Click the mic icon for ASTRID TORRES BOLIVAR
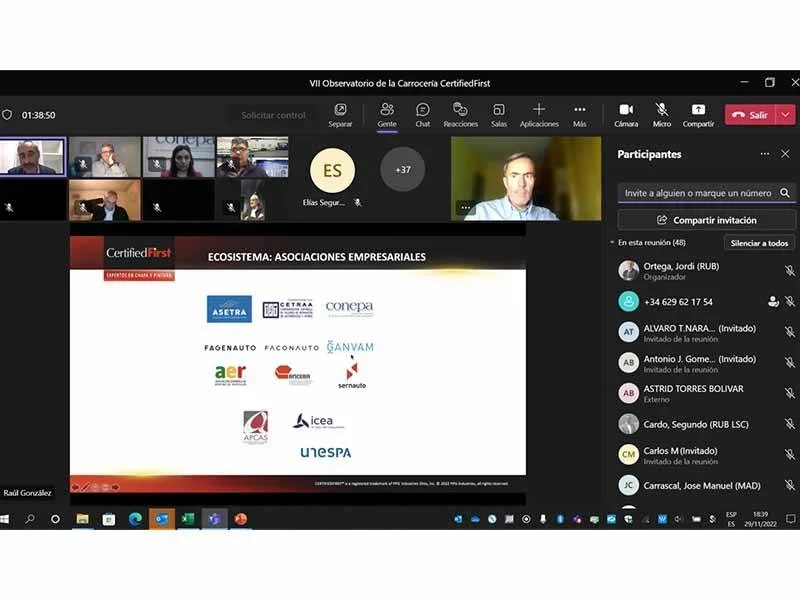This screenshot has width=800, height=600. coord(790,393)
